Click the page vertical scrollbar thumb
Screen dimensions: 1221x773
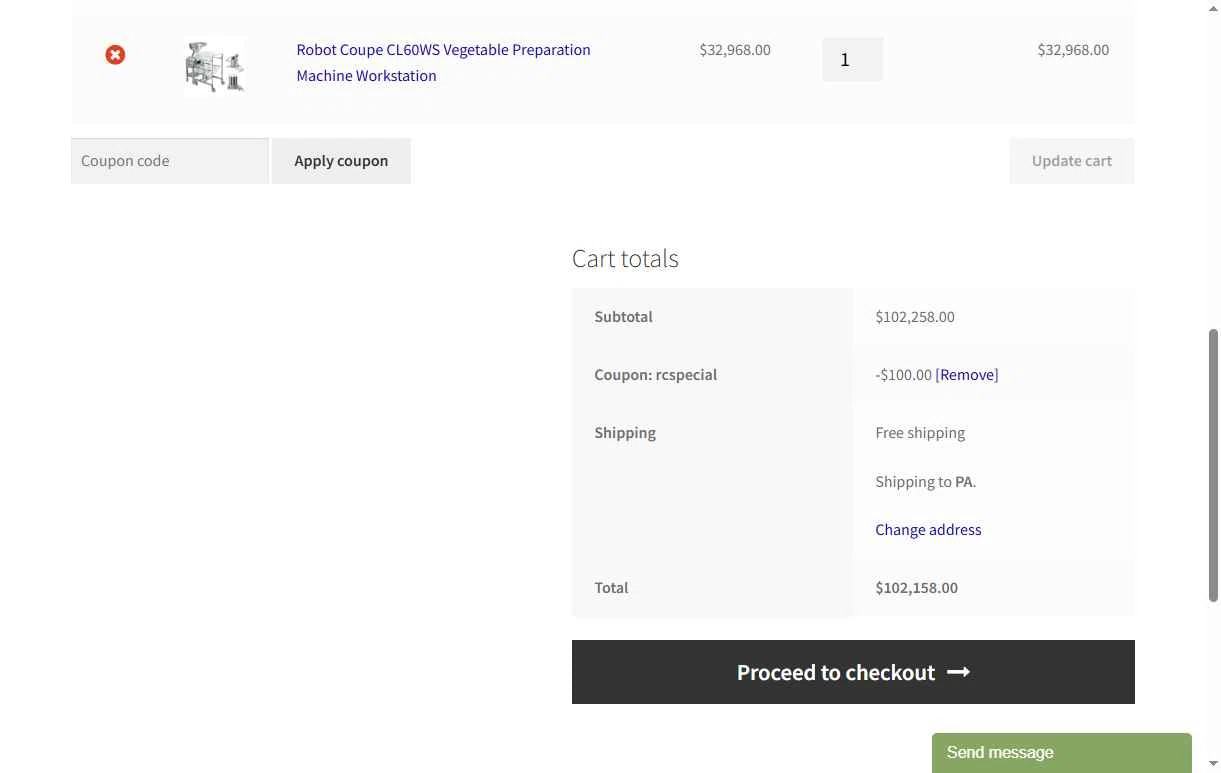(x=1214, y=465)
